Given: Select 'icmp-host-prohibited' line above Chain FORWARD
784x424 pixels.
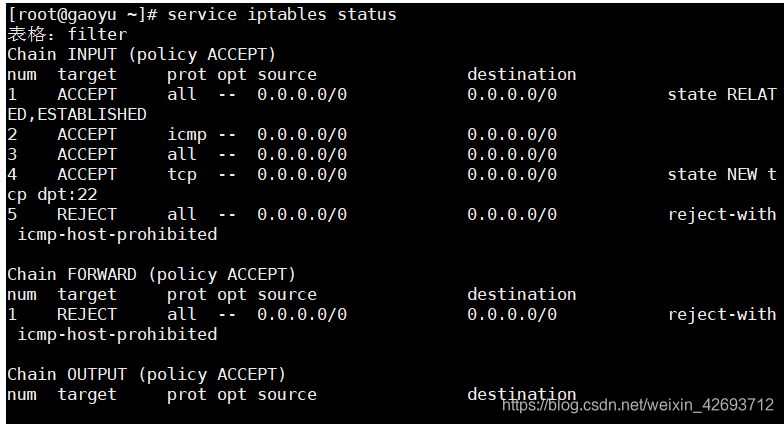Looking at the screenshot, I should [118, 234].
